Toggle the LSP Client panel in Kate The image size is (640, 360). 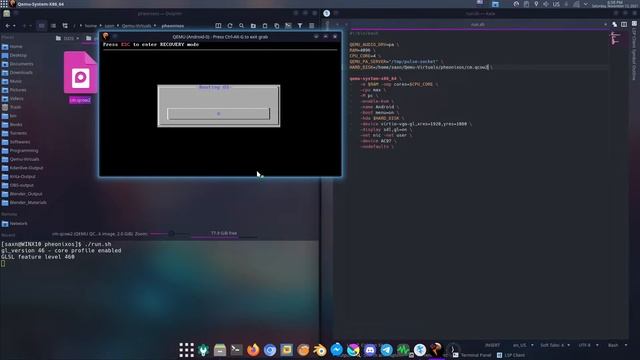[511, 355]
